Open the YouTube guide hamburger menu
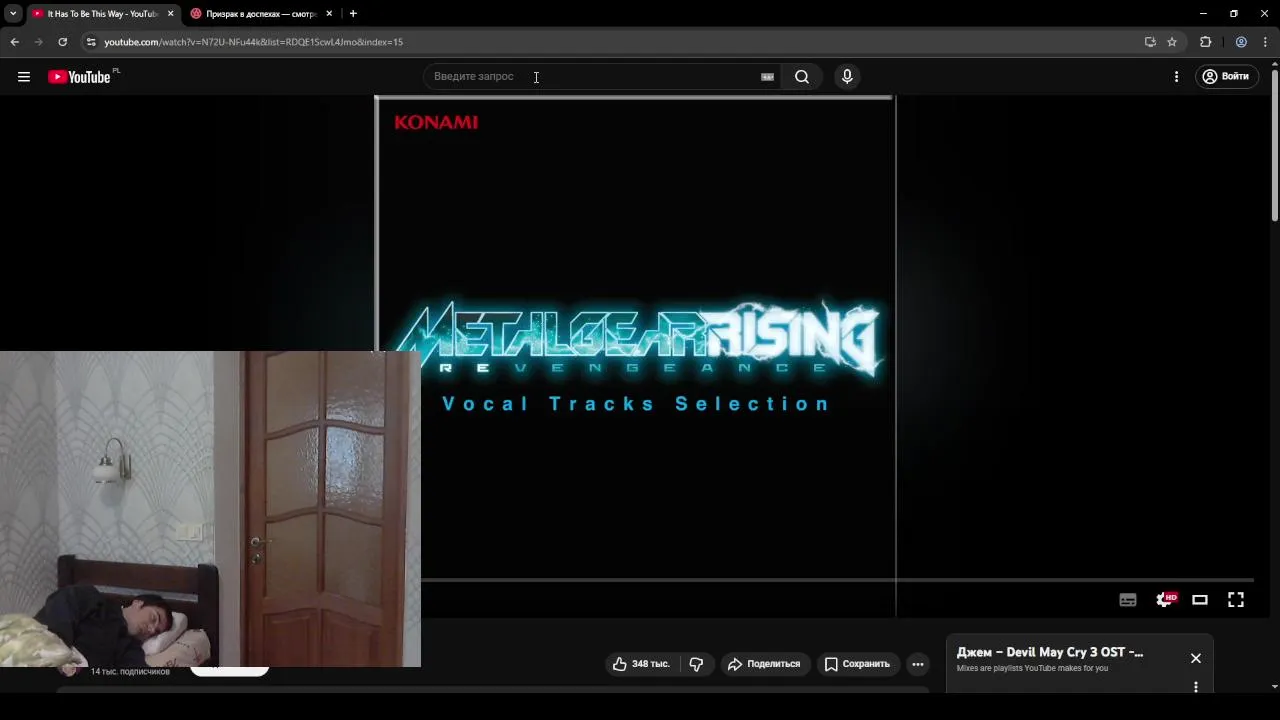The image size is (1280, 720). coord(24,77)
